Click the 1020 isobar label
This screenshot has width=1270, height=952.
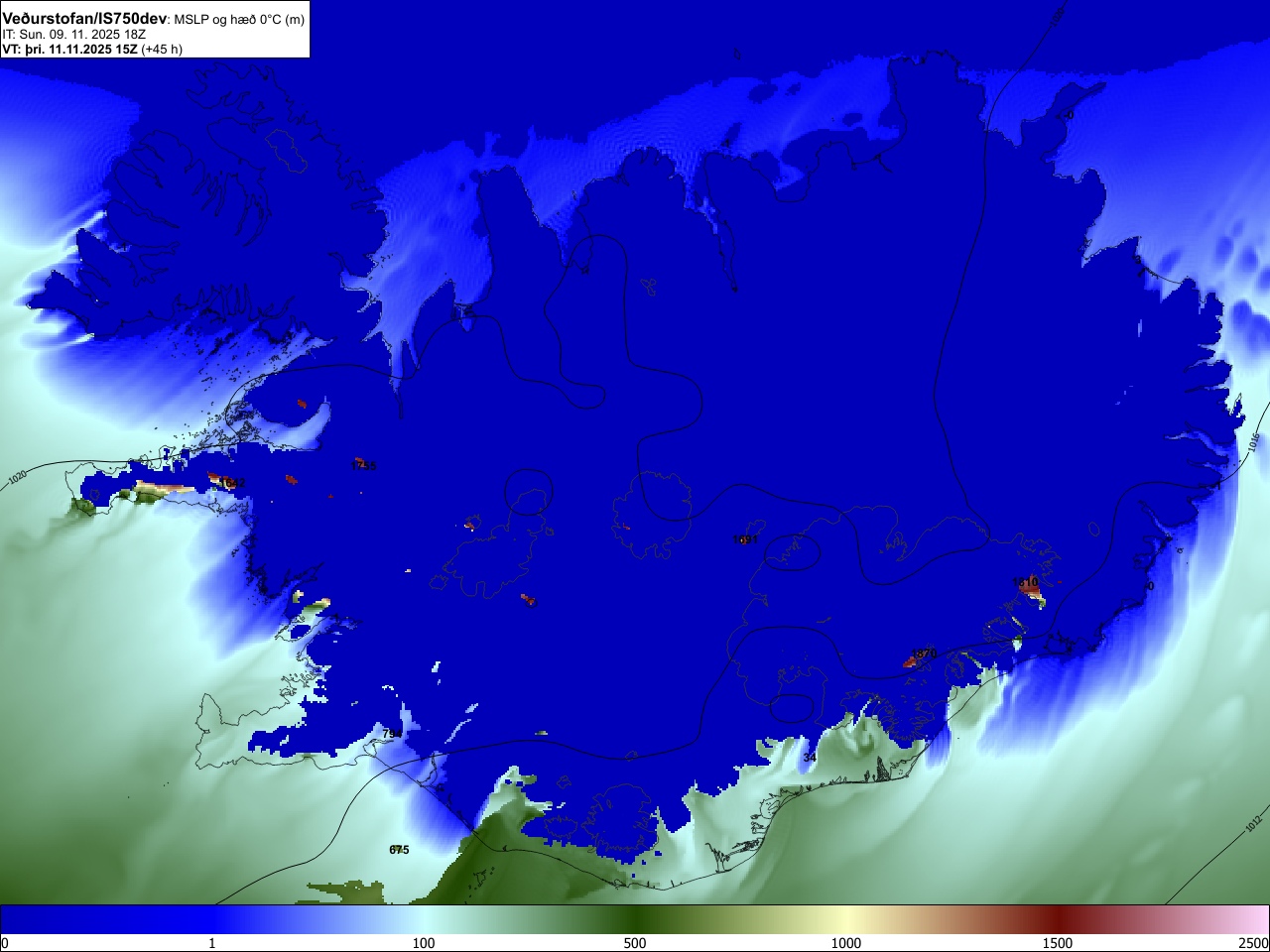point(18,479)
